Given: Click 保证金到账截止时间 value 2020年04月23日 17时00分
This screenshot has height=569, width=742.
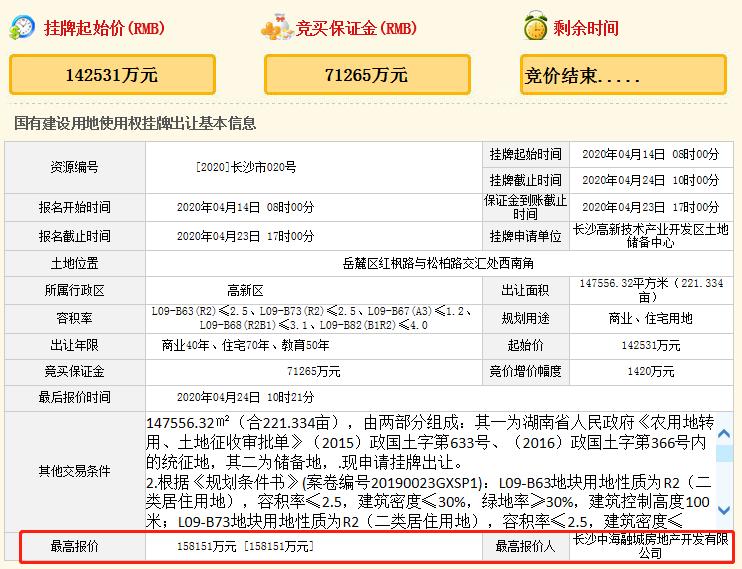Looking at the screenshot, I should [651, 207].
